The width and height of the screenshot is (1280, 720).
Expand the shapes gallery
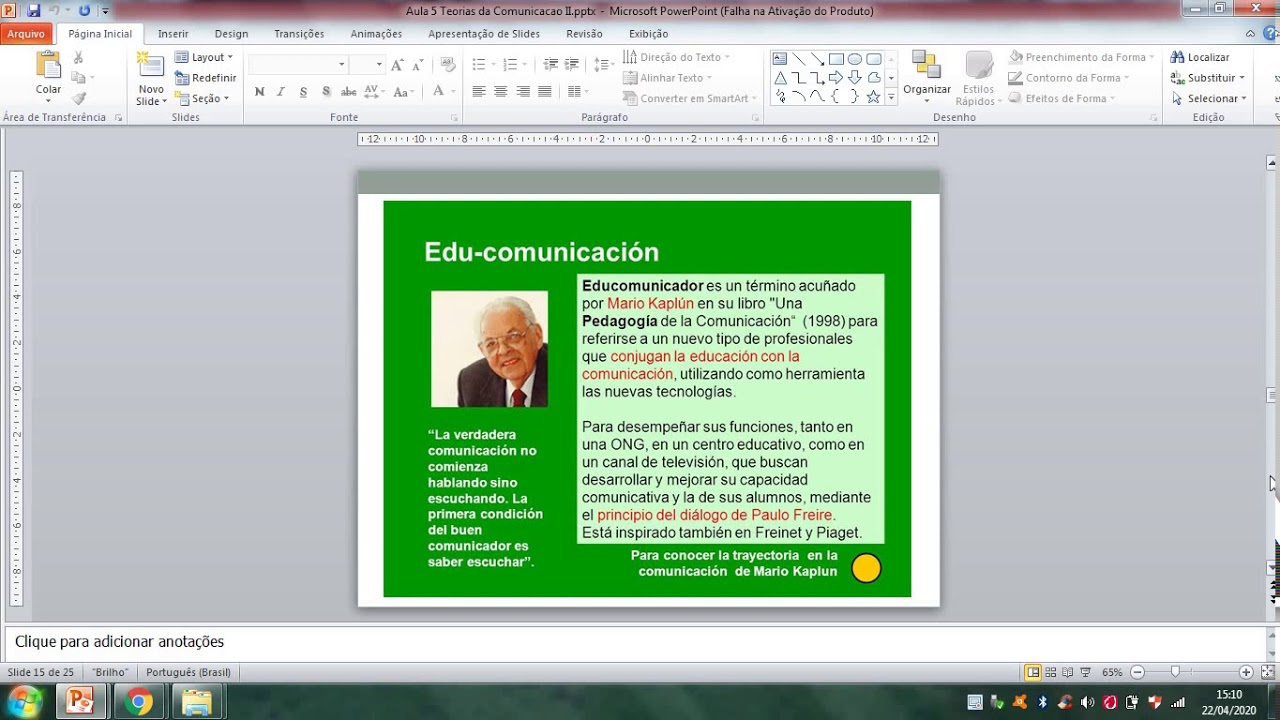tap(891, 97)
